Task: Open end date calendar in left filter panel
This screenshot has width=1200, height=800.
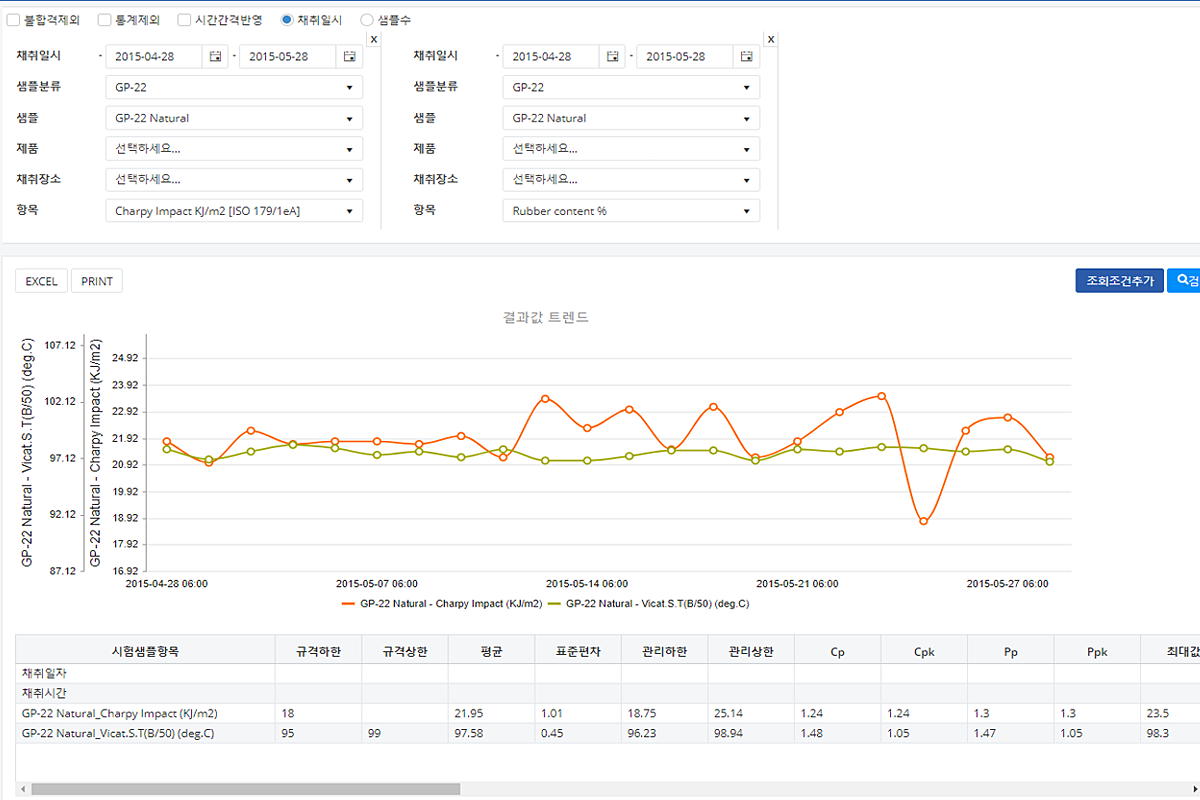Action: [349, 57]
